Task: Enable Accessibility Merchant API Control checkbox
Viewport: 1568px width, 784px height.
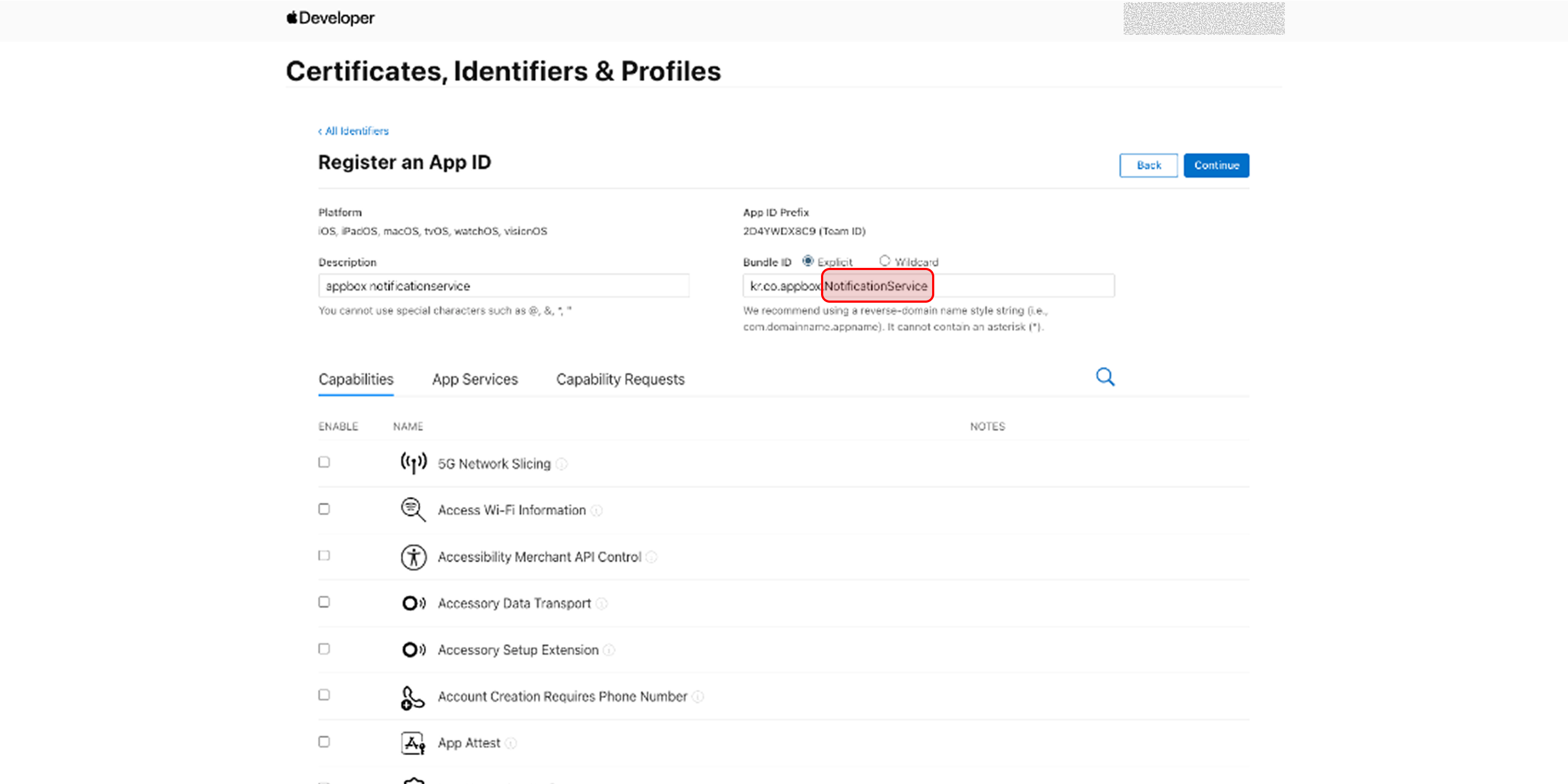Action: click(324, 556)
